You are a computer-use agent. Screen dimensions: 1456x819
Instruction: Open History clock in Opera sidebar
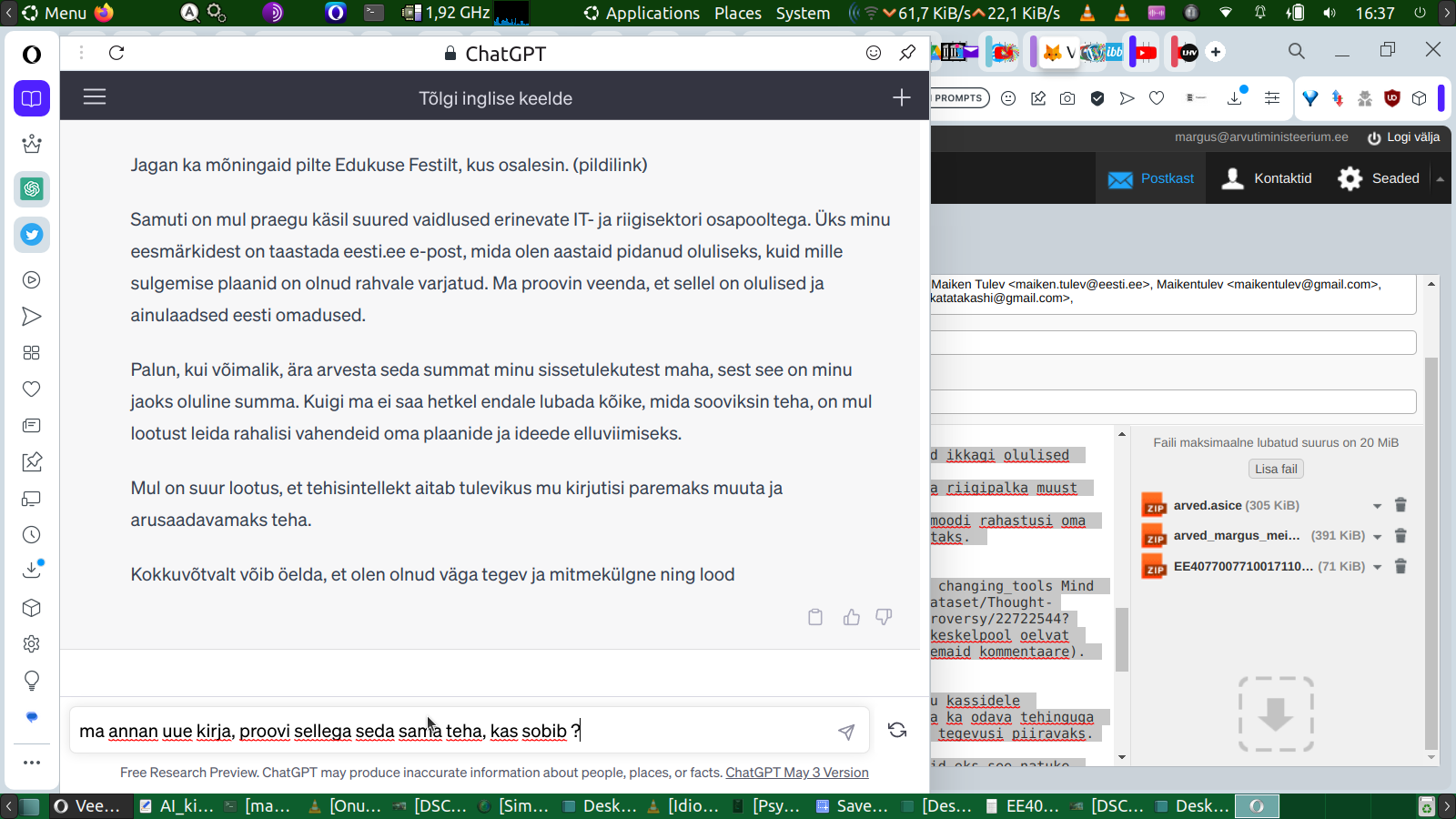[32, 535]
